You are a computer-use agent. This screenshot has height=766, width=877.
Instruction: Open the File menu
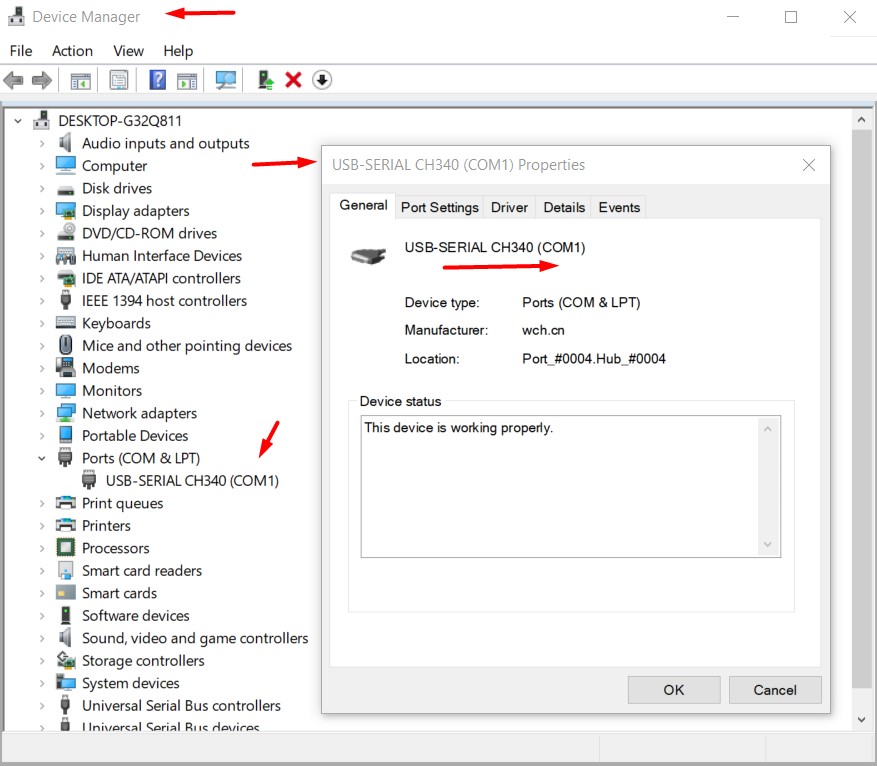click(21, 51)
